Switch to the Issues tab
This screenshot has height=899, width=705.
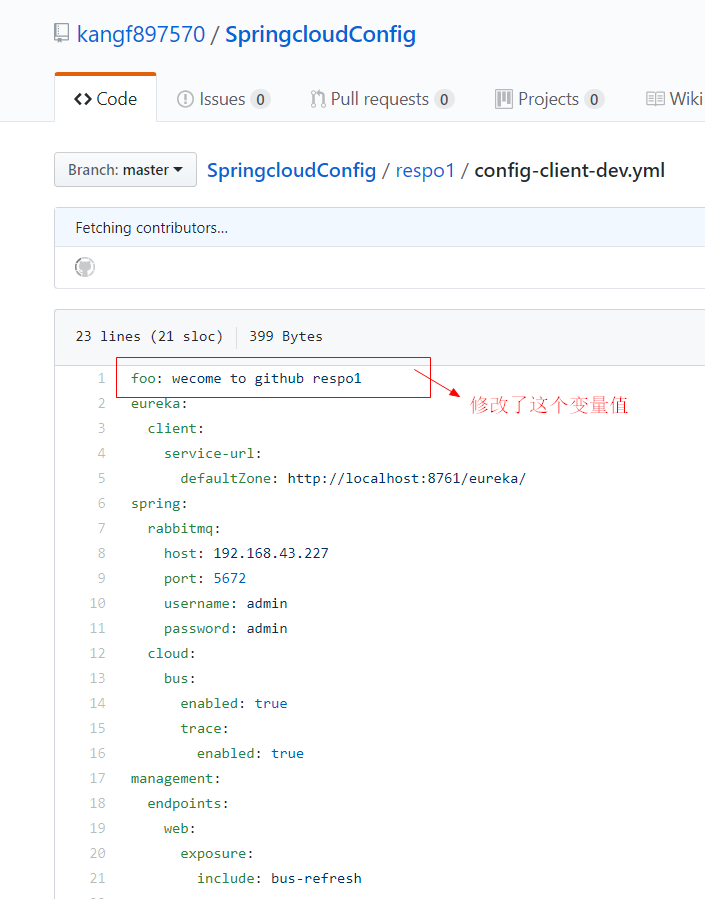[x=223, y=99]
